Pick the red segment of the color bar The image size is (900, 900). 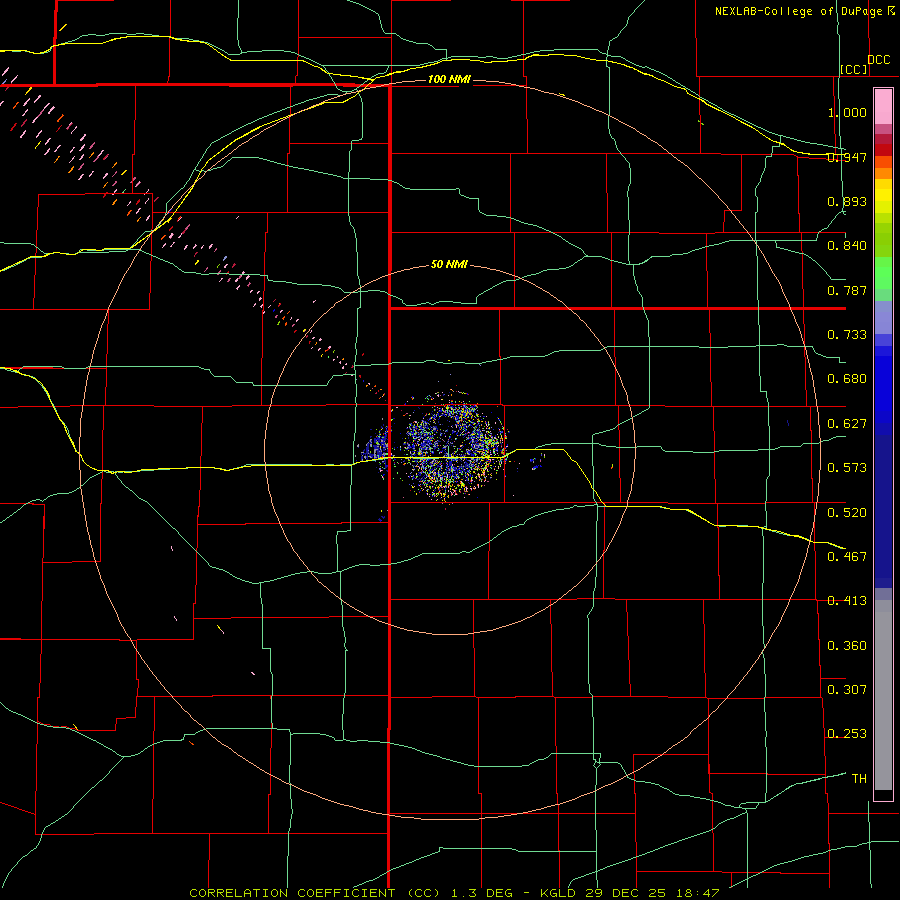[883, 149]
